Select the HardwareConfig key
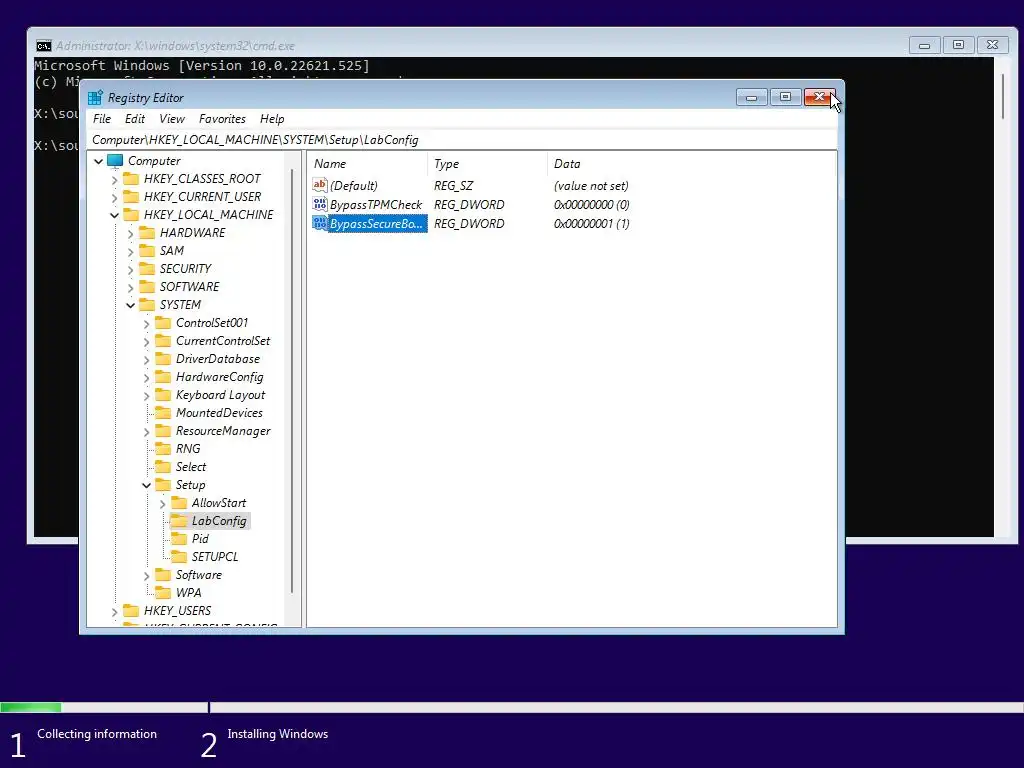 (219, 377)
